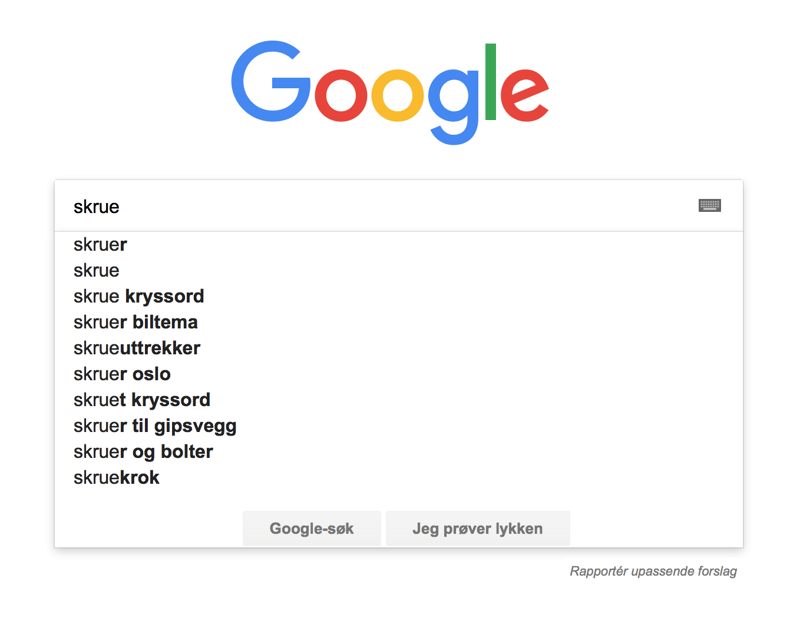Choose the plain "skrue" suggestion
800x618 pixels.
(x=96, y=270)
